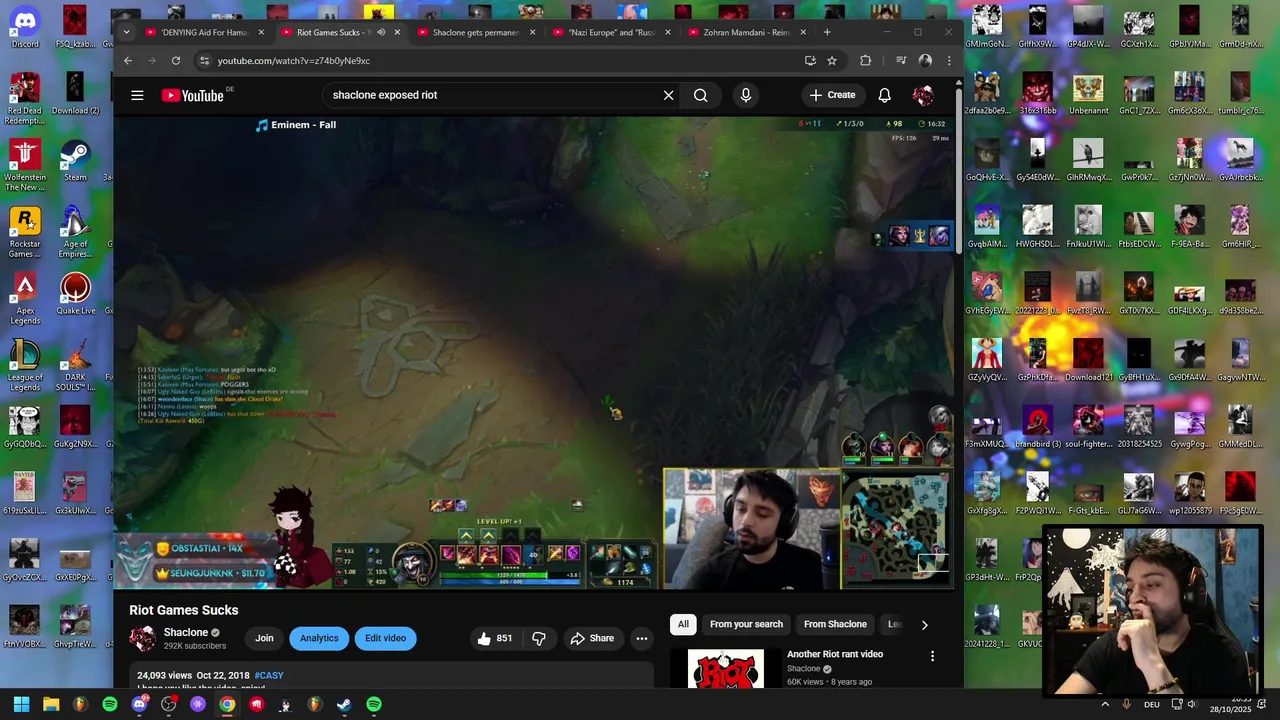Image resolution: width=1280 pixels, height=720 pixels.
Task: Open the Rockstar Games desktop shortcut
Action: tap(25, 233)
